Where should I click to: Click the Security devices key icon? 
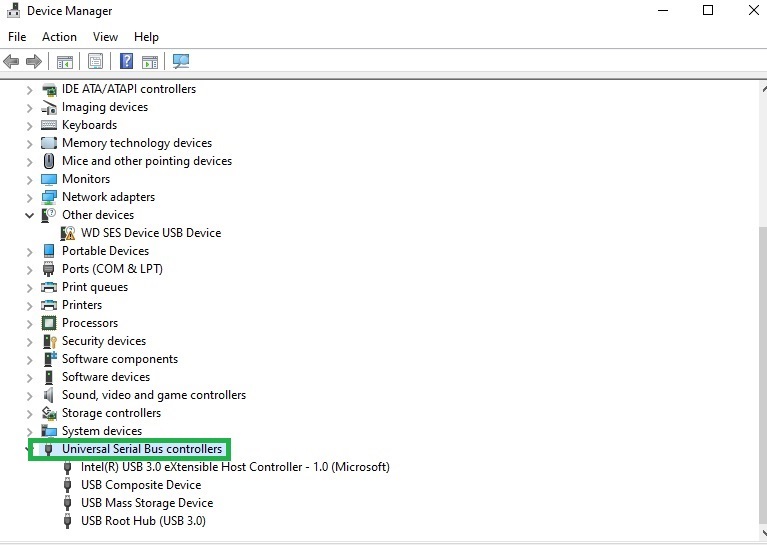point(50,341)
